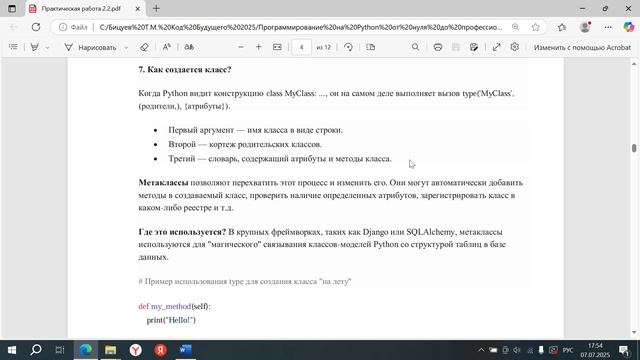Rotate the PDF page
640x360 pixels.
pos(348,47)
